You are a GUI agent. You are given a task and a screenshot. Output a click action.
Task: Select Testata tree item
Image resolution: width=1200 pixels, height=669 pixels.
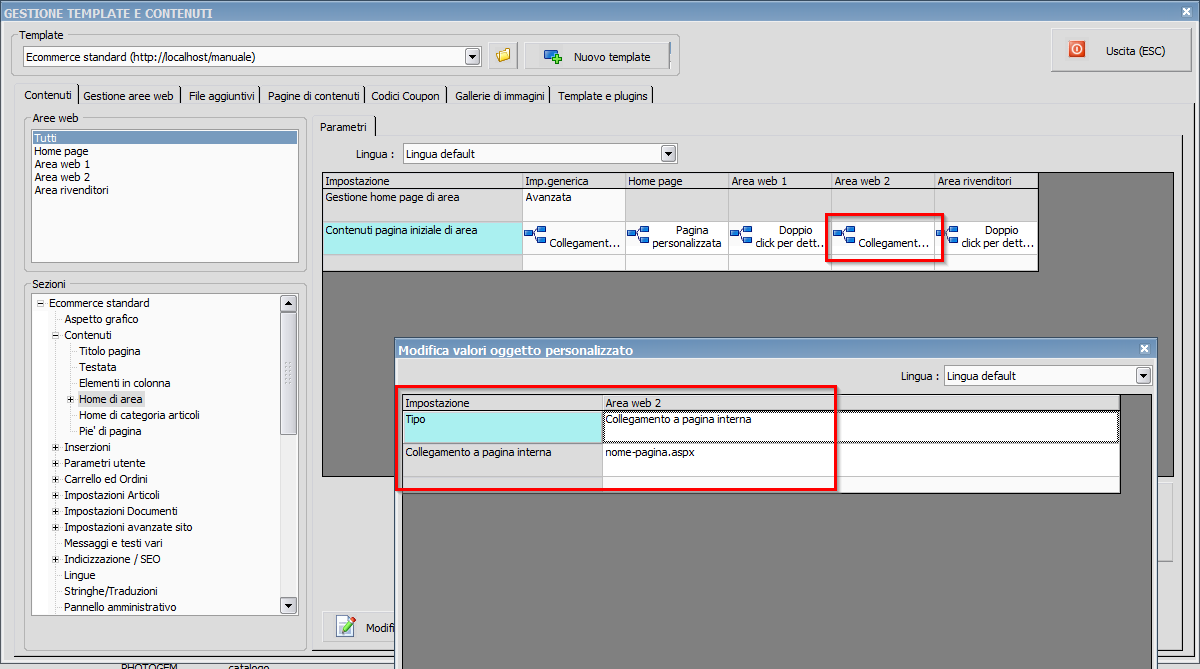point(98,367)
